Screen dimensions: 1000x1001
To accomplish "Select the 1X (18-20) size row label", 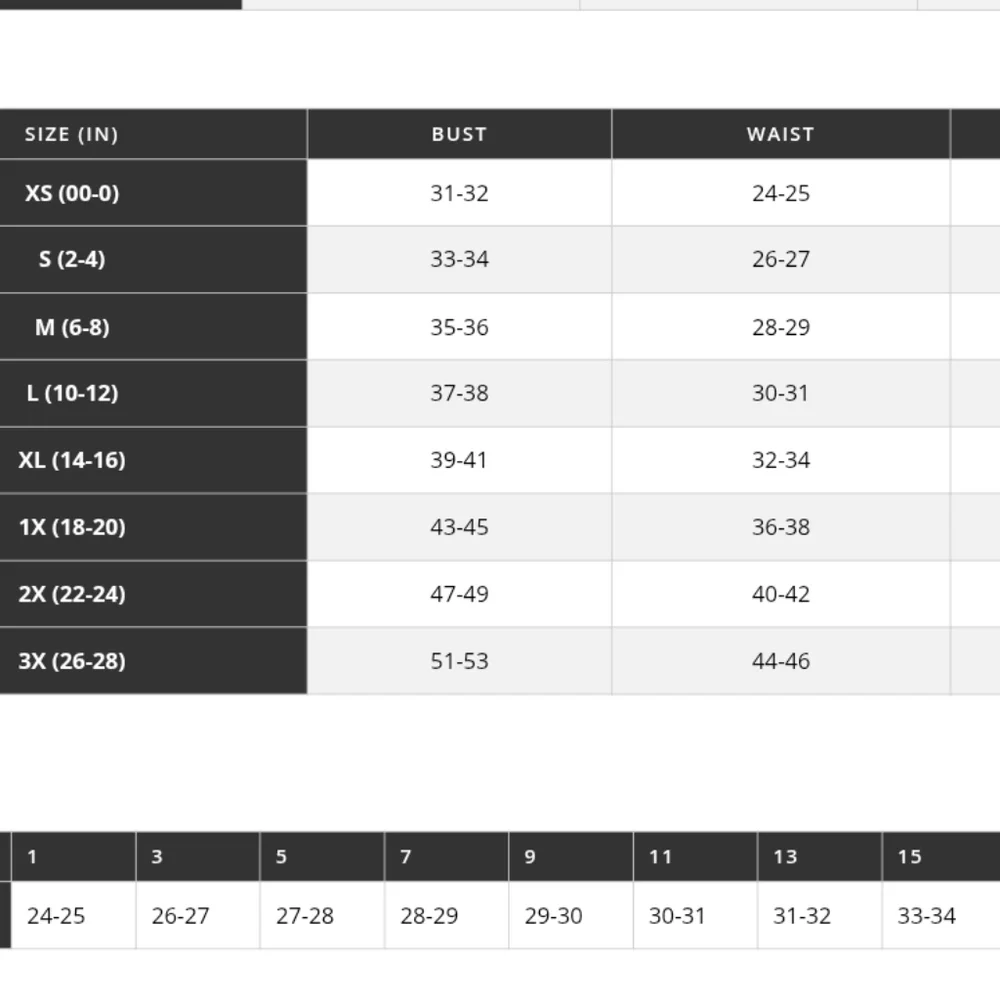I will 72,527.
